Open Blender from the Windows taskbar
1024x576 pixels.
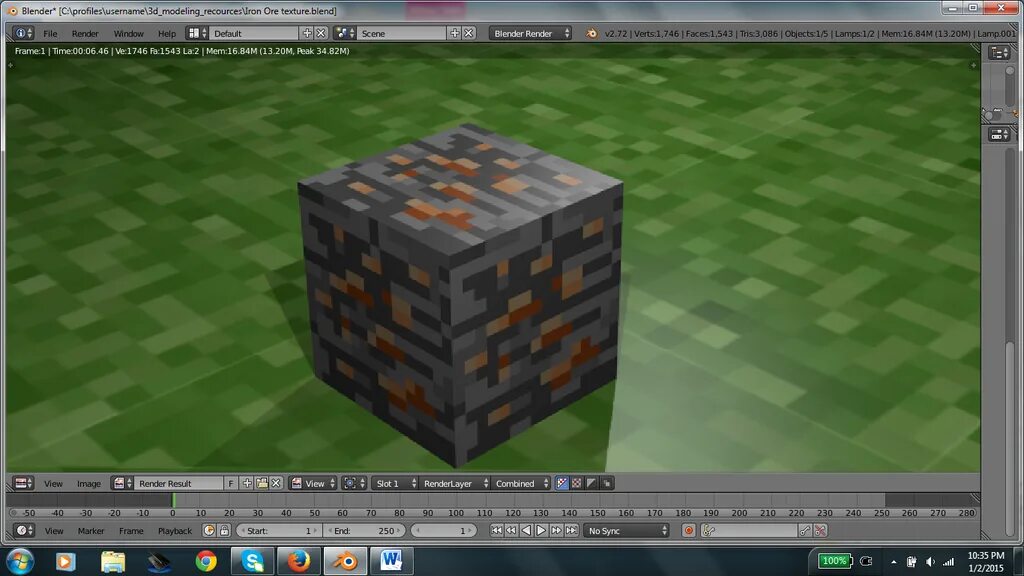pos(345,561)
